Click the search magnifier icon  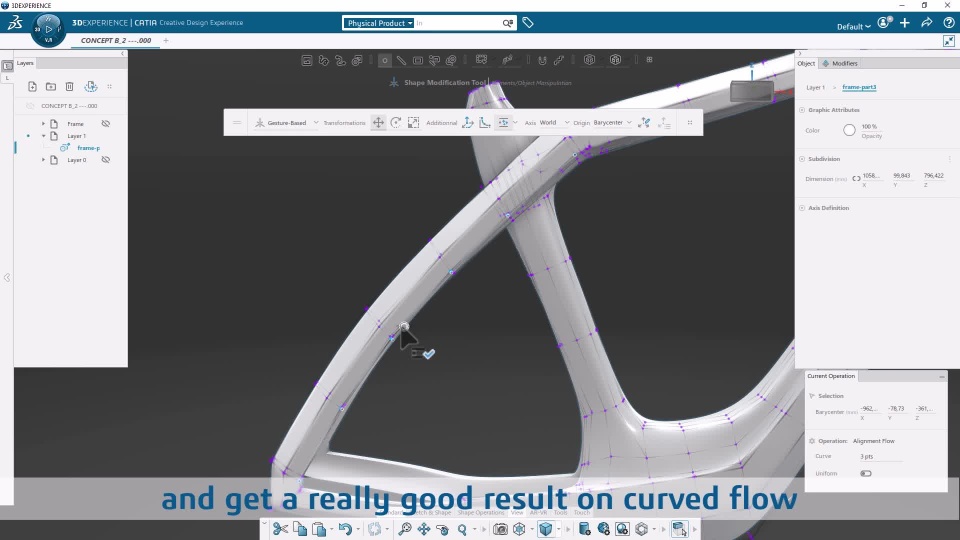[x=508, y=23]
